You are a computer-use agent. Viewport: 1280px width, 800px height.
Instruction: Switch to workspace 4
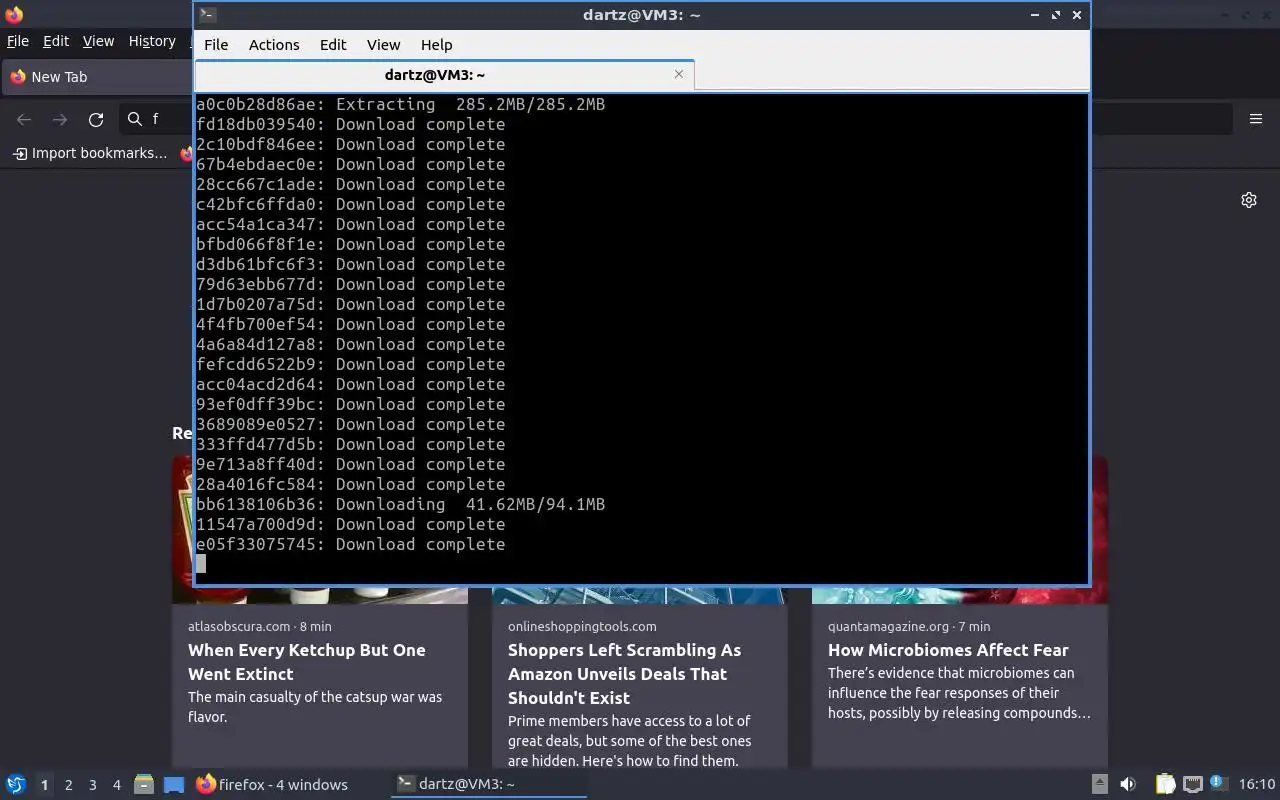point(116,785)
